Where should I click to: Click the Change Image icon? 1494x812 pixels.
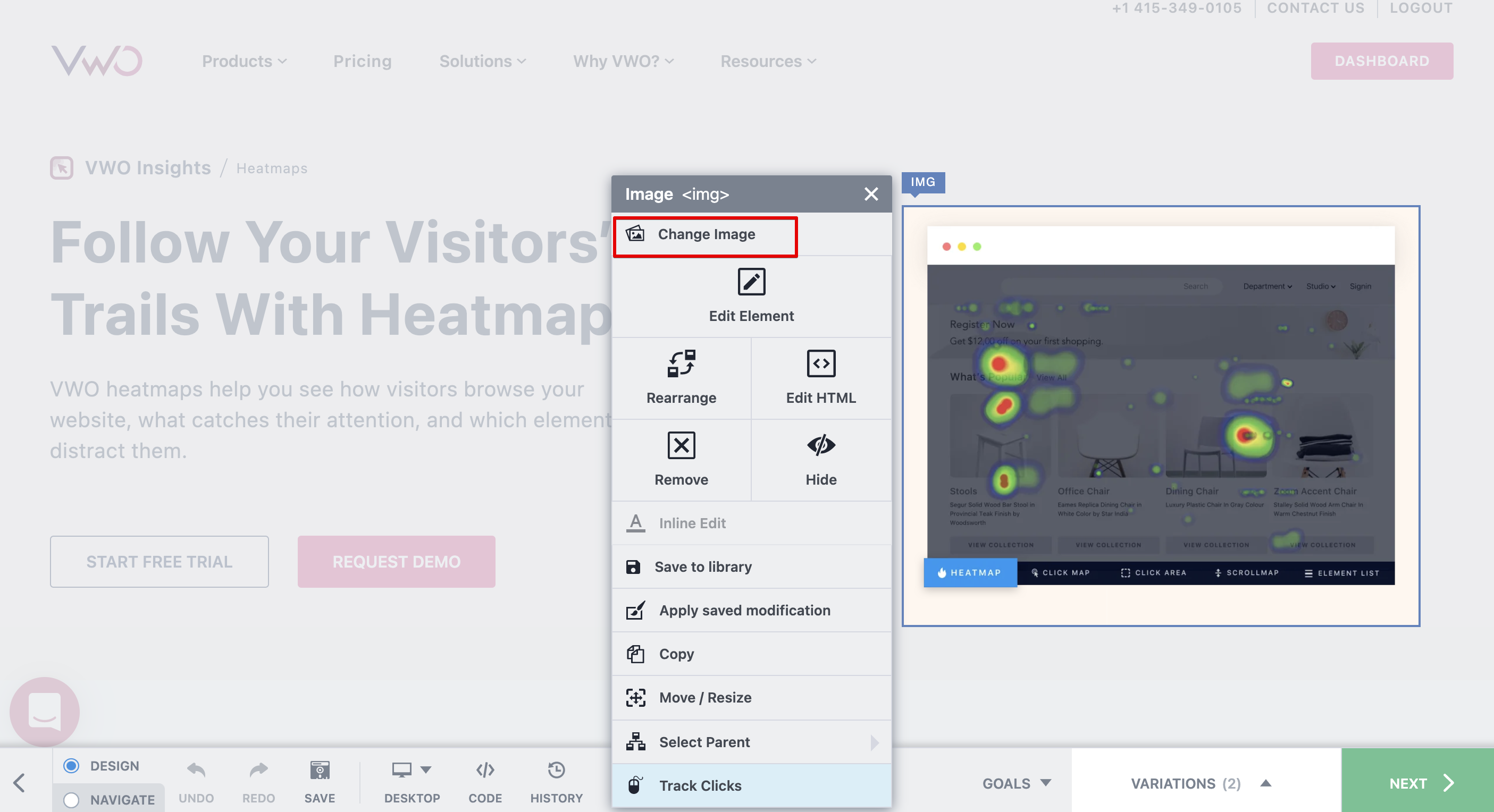(635, 234)
